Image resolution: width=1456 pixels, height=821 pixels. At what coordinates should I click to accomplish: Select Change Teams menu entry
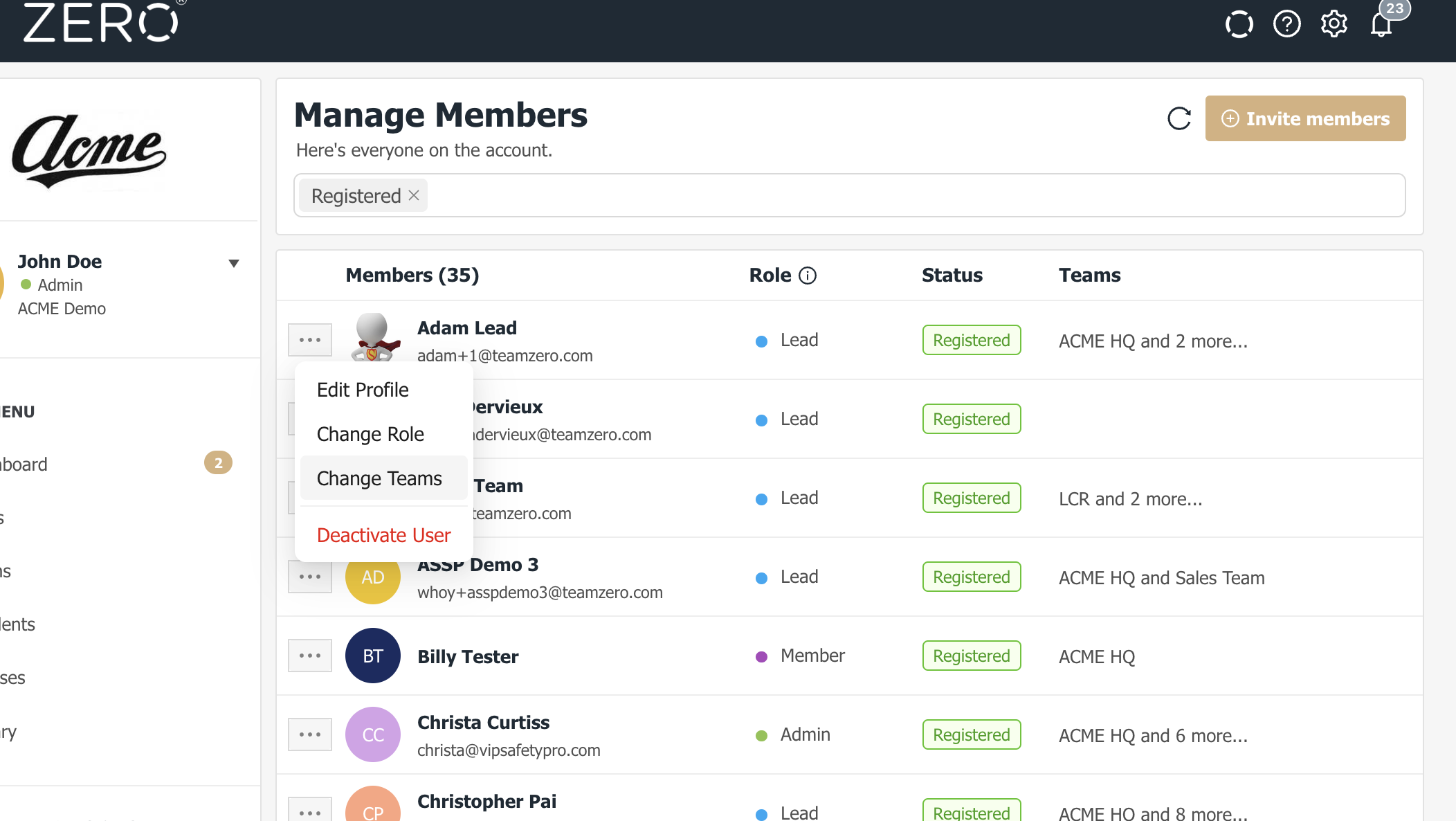[x=379, y=478]
